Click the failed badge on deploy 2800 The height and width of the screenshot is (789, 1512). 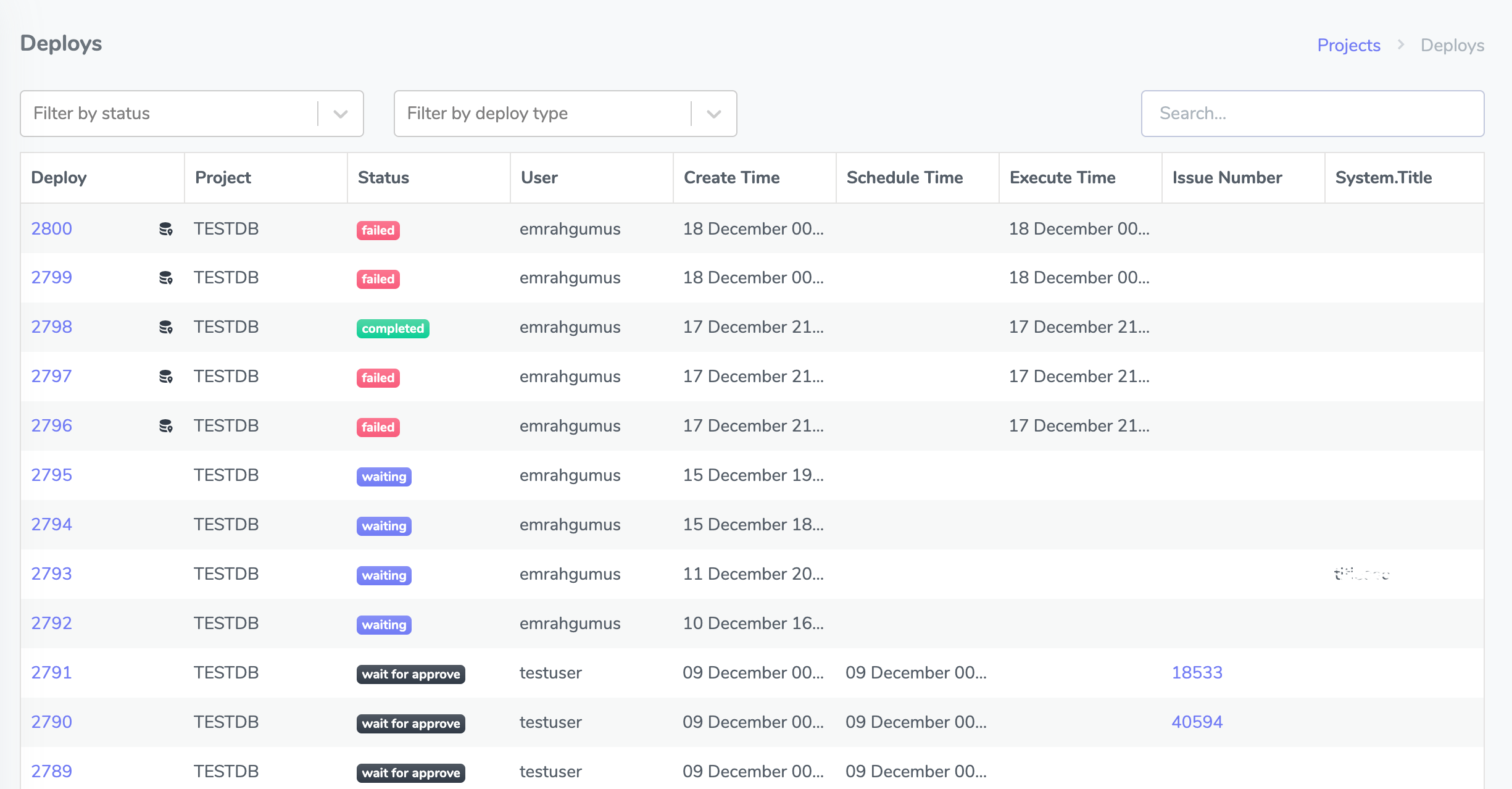[x=378, y=230]
